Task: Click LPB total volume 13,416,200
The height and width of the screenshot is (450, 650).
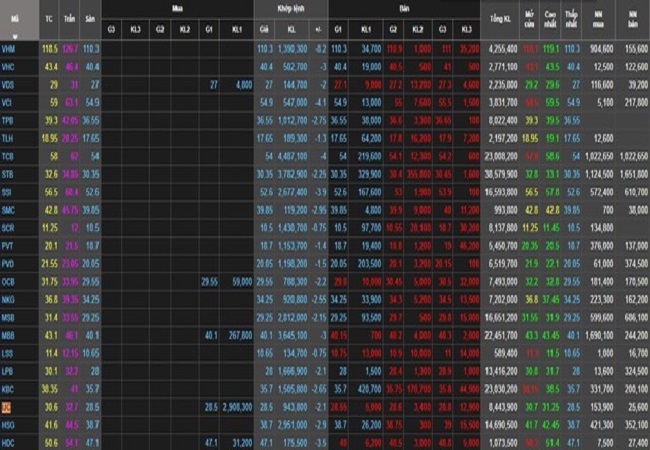Action: coord(501,372)
